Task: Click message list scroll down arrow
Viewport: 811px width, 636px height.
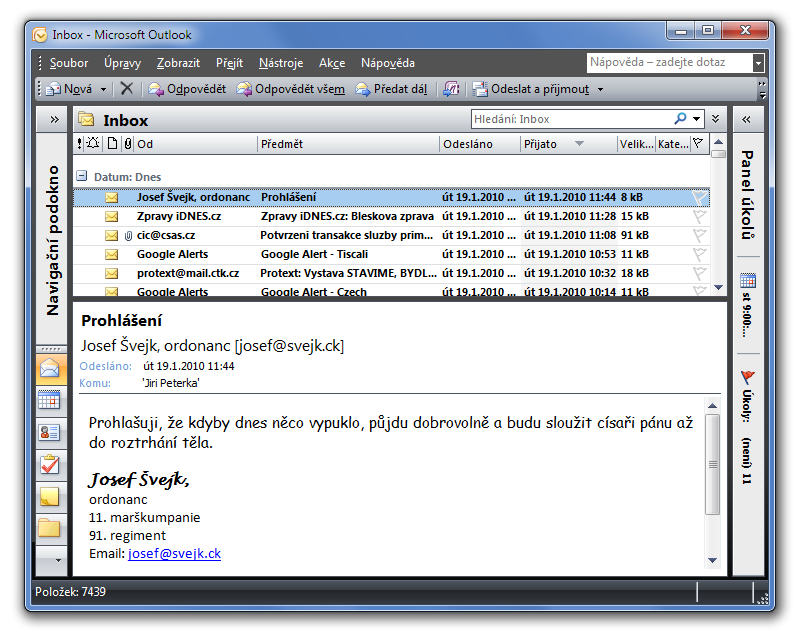Action: (x=718, y=287)
